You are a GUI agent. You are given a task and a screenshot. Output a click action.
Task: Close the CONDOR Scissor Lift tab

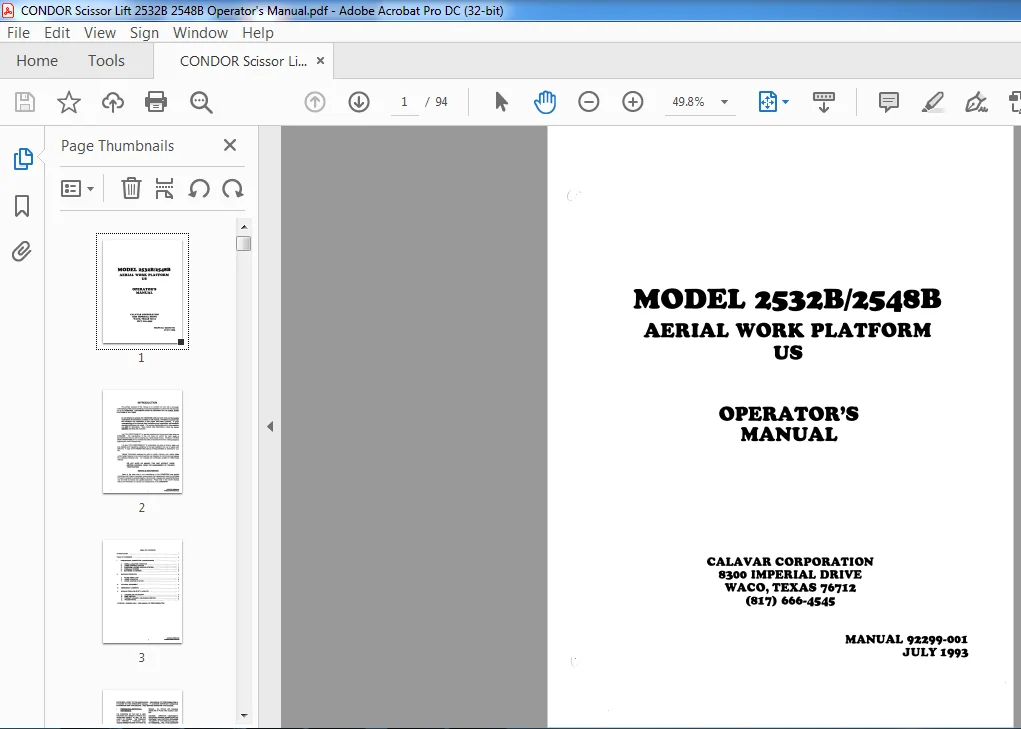(320, 61)
